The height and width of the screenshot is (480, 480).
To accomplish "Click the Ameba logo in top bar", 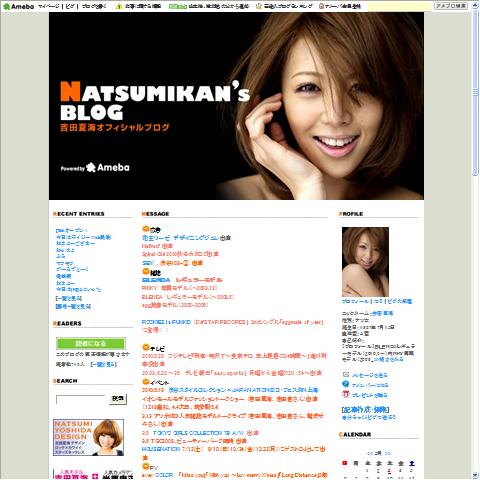I will [x=18, y=6].
